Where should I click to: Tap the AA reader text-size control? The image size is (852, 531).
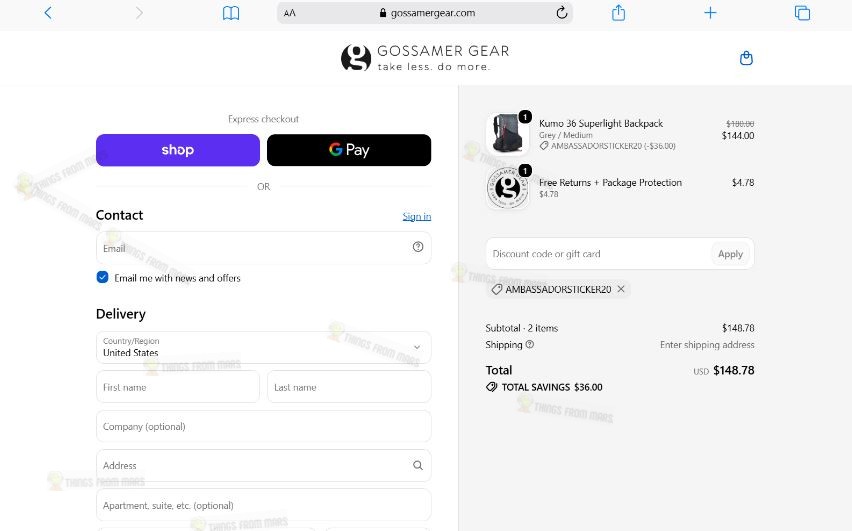click(x=290, y=13)
